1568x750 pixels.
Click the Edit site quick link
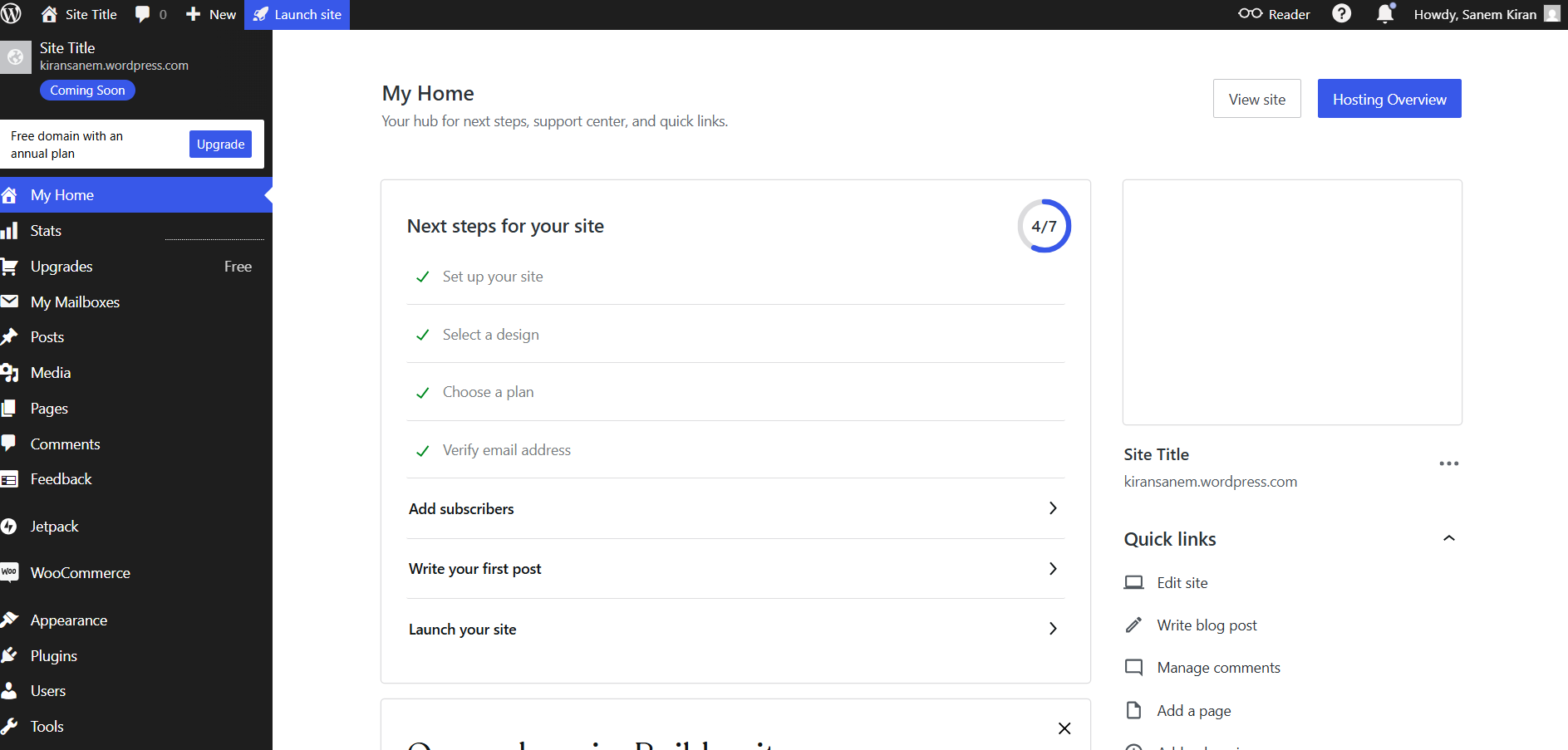pyautogui.click(x=1182, y=582)
